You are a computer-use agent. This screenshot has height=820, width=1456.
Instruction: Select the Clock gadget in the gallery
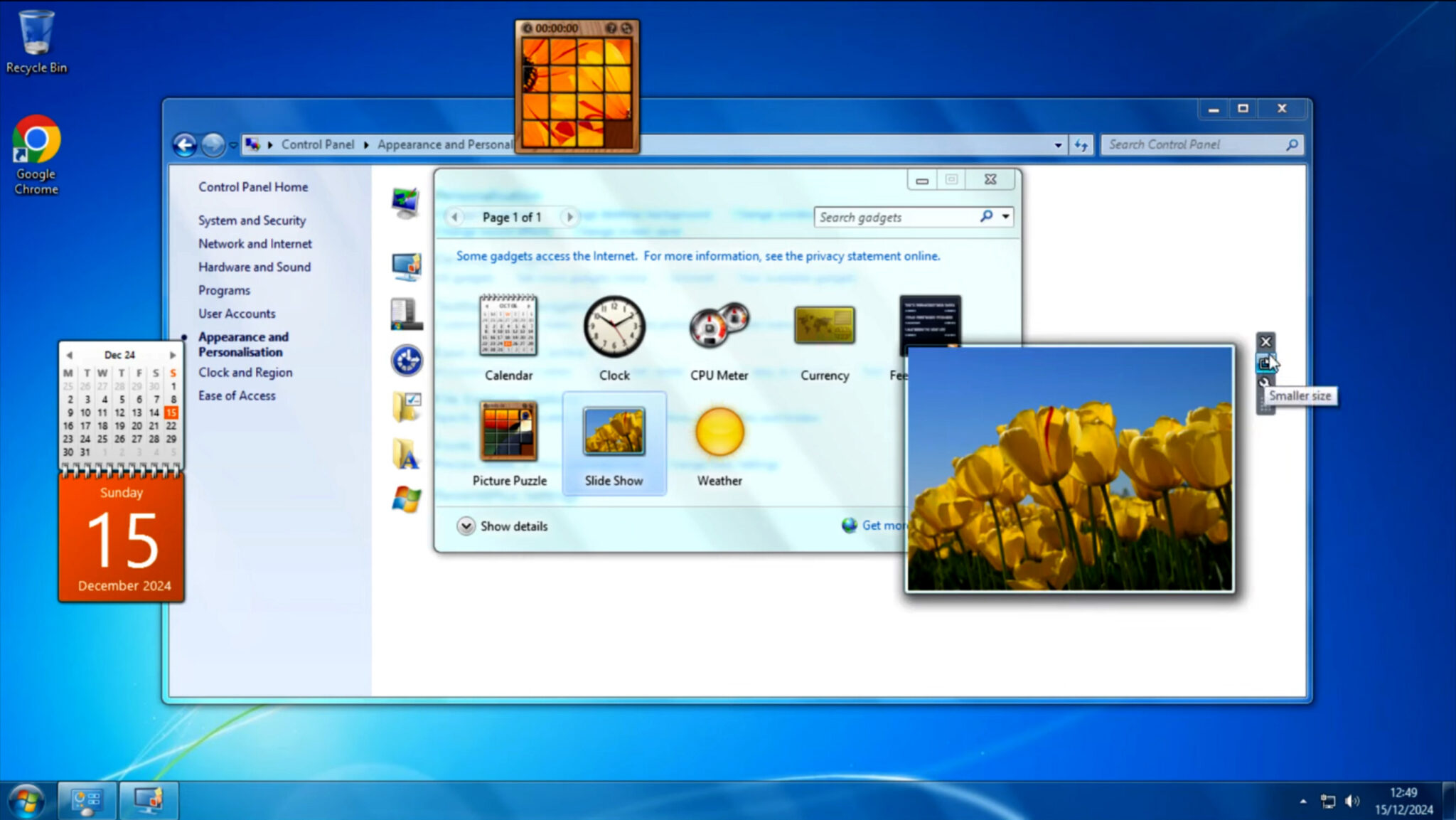tap(614, 334)
